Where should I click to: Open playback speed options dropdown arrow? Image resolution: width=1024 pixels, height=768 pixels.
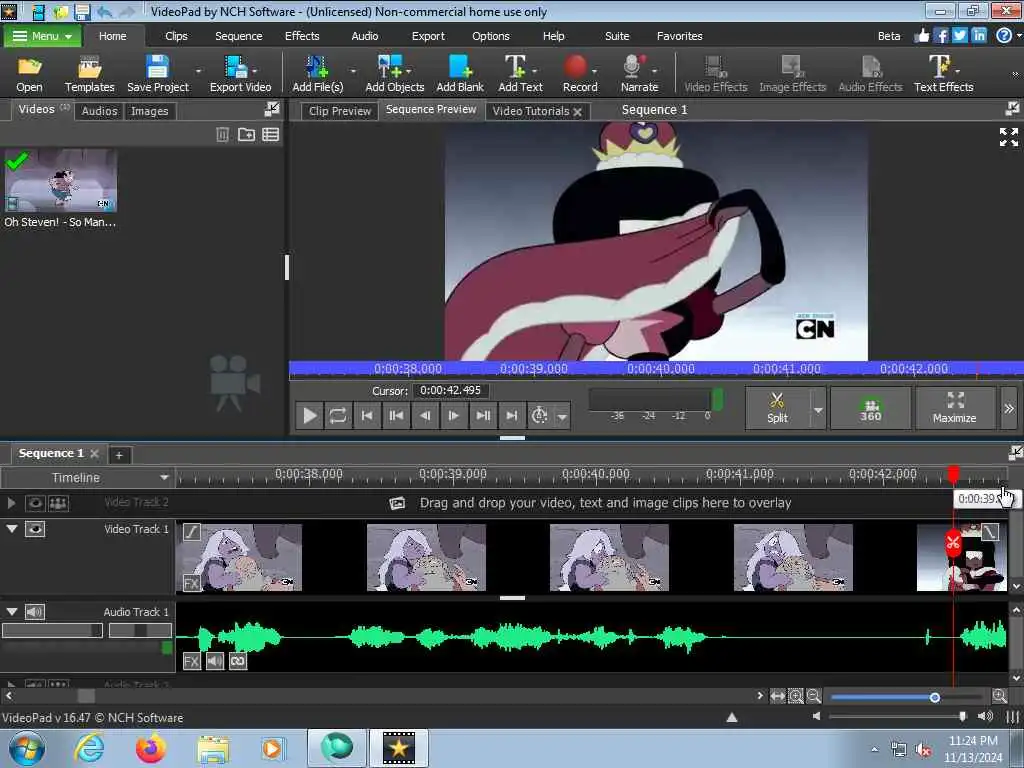point(562,416)
